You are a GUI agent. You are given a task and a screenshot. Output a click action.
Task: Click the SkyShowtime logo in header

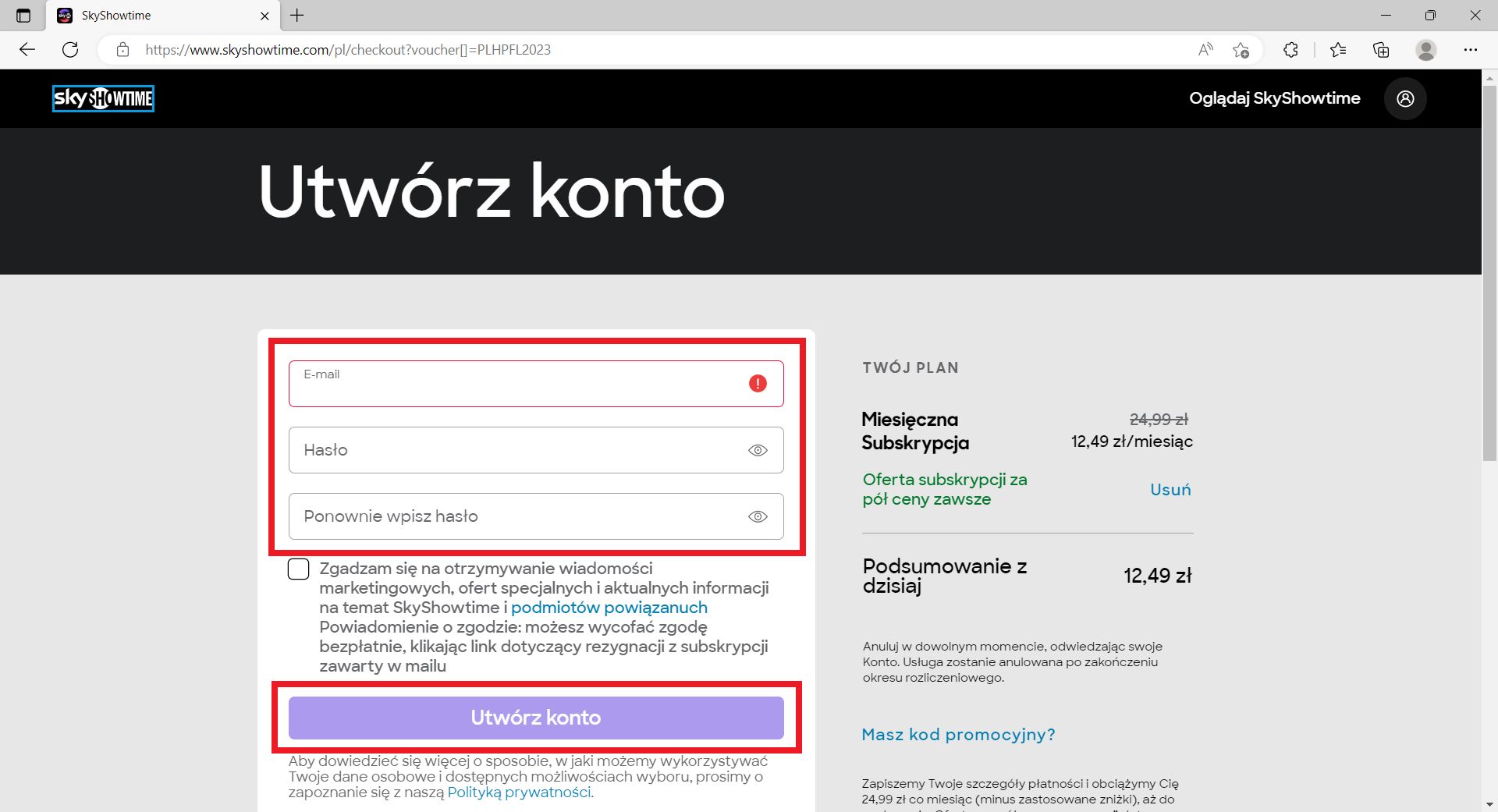coord(103,98)
